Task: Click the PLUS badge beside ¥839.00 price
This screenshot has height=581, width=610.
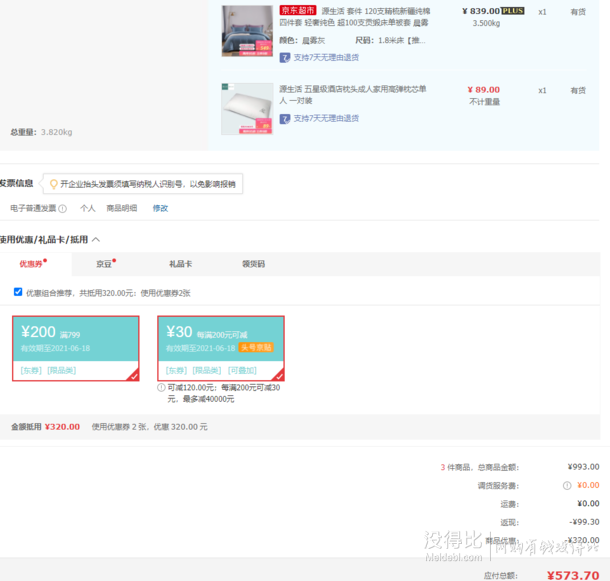Action: (513, 11)
